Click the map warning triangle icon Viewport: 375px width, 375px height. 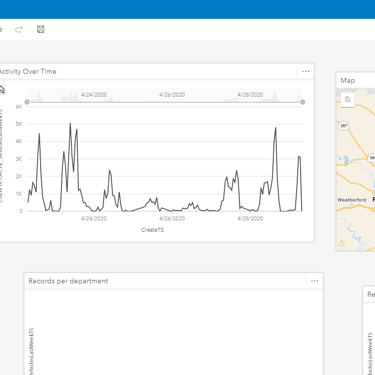[x=342, y=243]
